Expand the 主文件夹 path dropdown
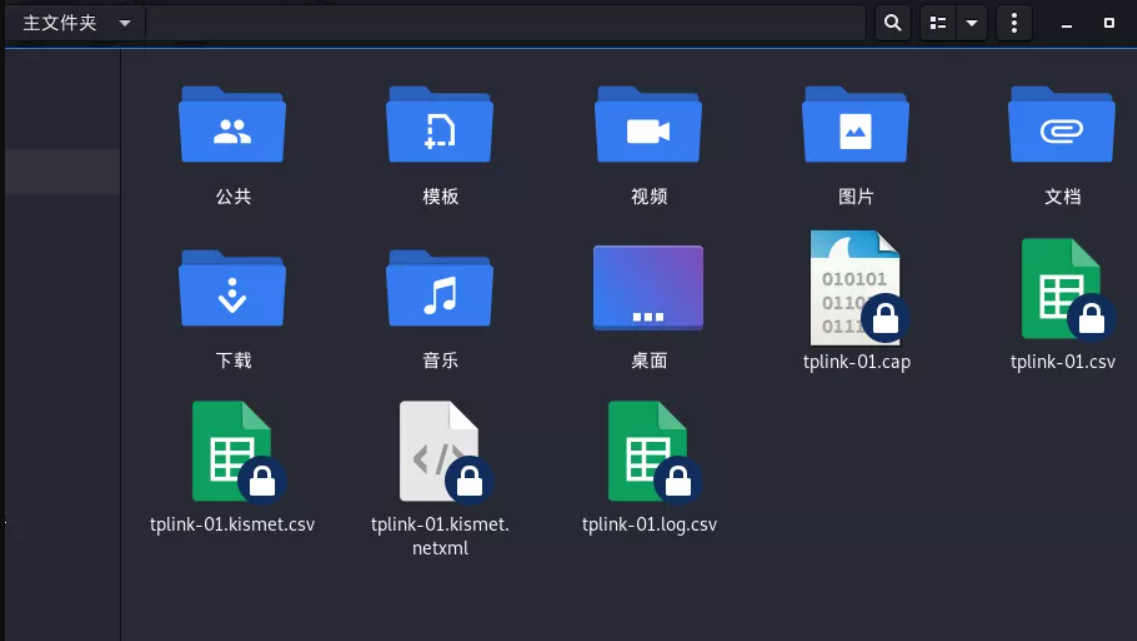 [x=125, y=23]
